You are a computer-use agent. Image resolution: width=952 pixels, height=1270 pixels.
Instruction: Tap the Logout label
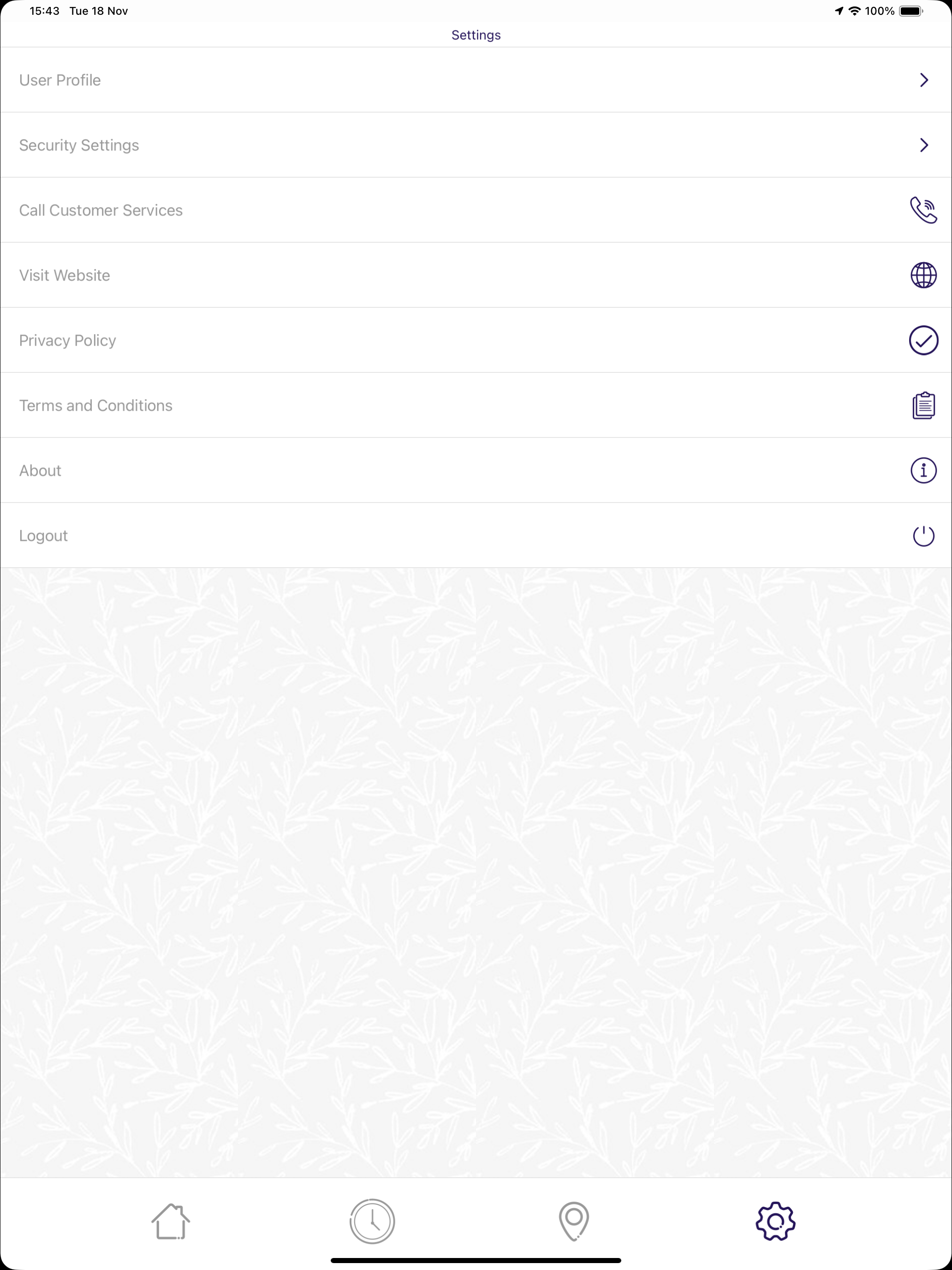(x=43, y=536)
